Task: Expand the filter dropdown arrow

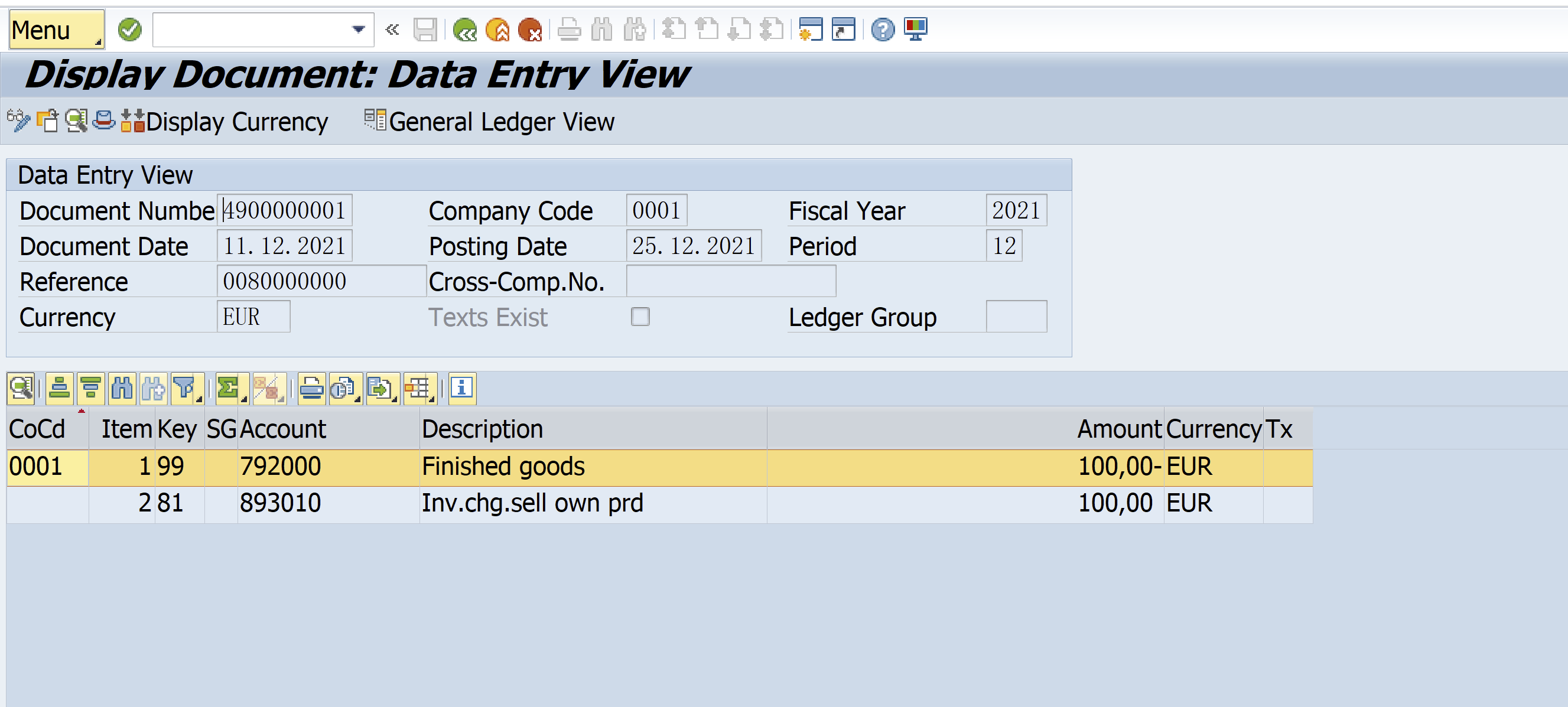Action: tap(199, 399)
